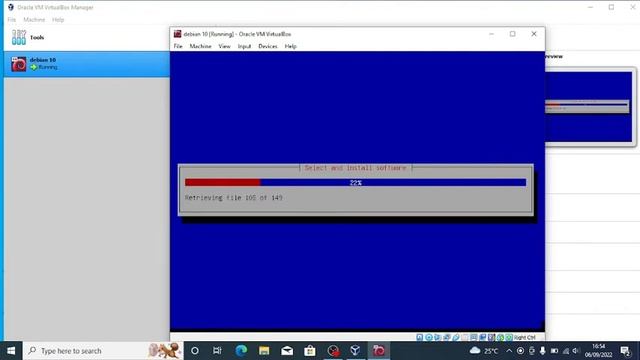Open File menu in debian 10 VM window
Image resolution: width=640 pixels, height=360 pixels.
178,46
